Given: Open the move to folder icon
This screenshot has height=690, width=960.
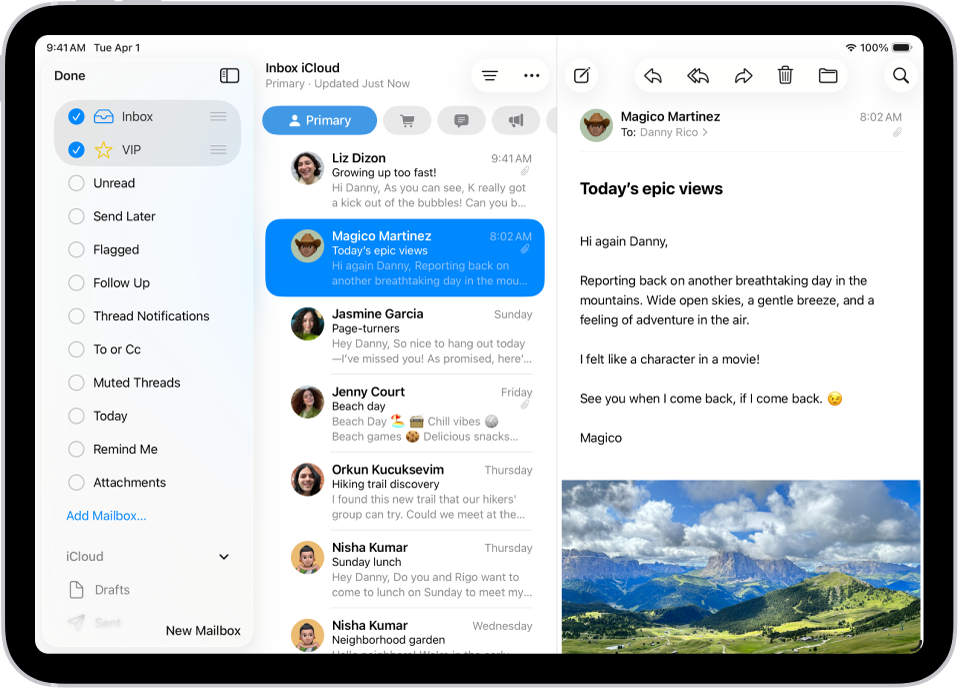Looking at the screenshot, I should point(828,75).
